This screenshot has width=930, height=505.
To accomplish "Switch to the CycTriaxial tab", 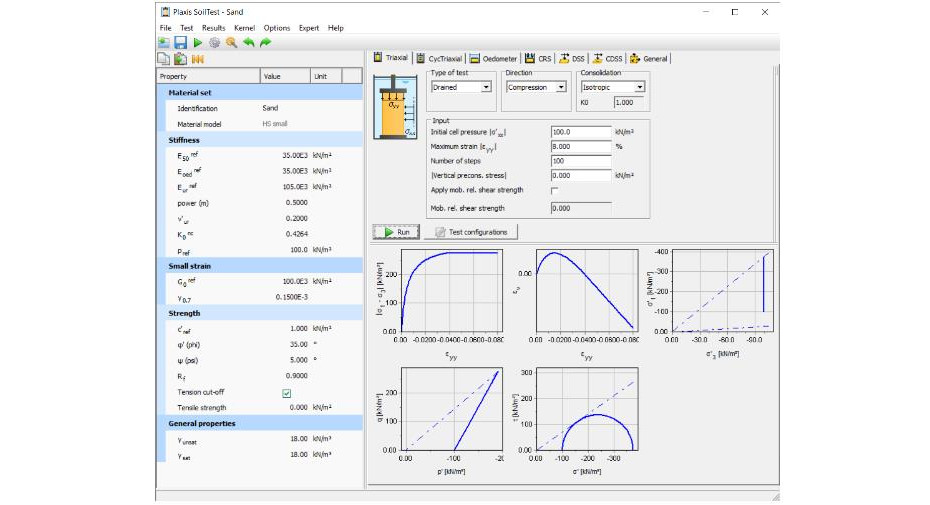I will [x=441, y=59].
